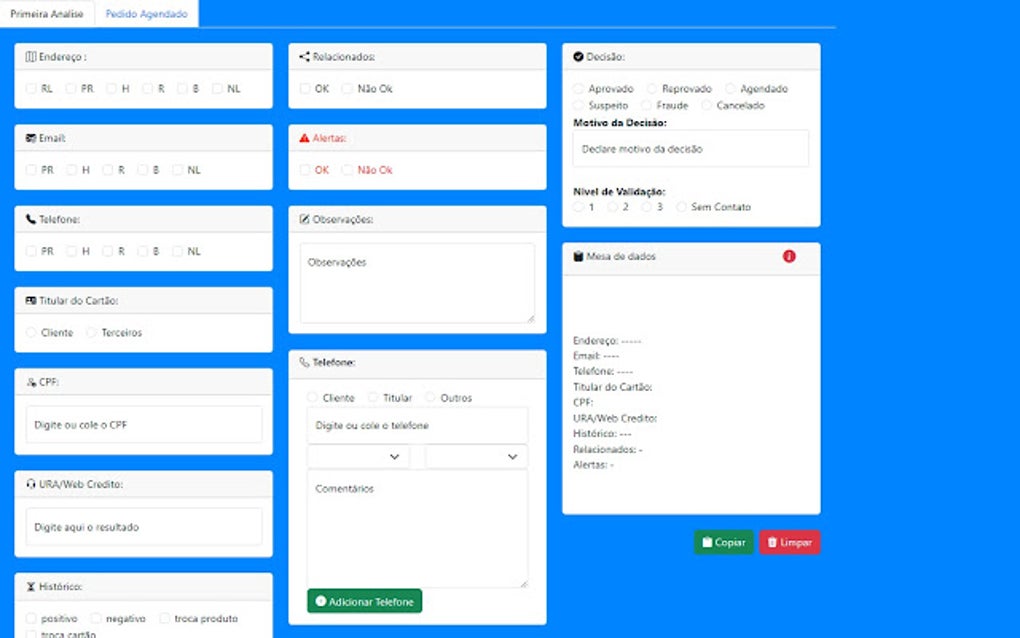Check PR under Endereço
Viewport: 1020px width, 638px height.
[71, 88]
